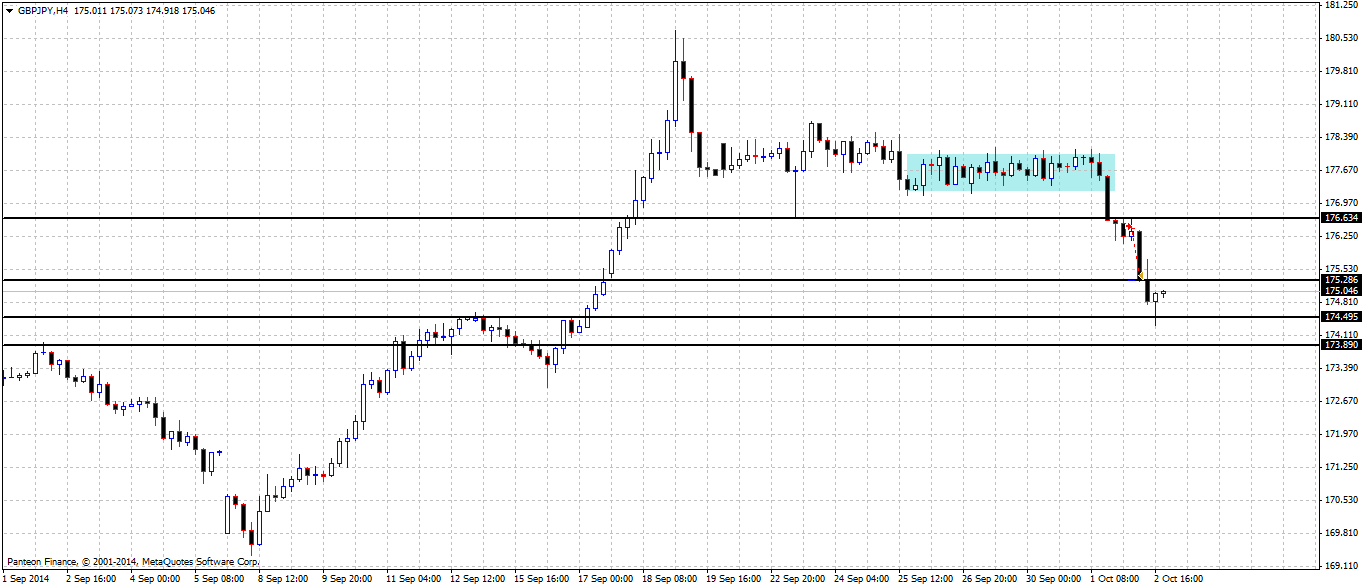Click the 22 Sep 20:00 time label
Image resolution: width=1362 pixels, height=587 pixels.
(x=798, y=579)
